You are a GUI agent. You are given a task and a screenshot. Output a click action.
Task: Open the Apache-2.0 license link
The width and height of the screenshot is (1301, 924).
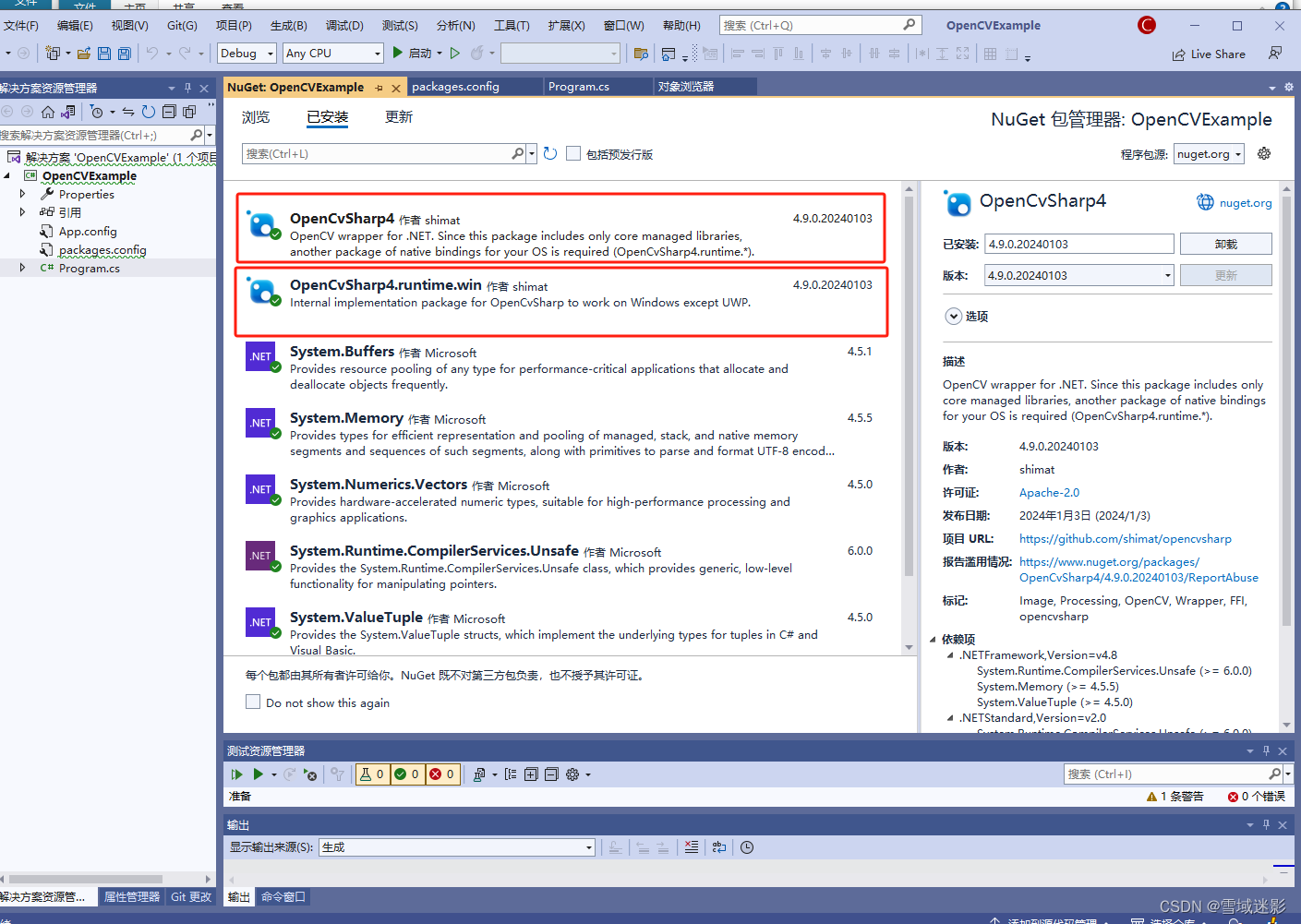click(x=1049, y=493)
